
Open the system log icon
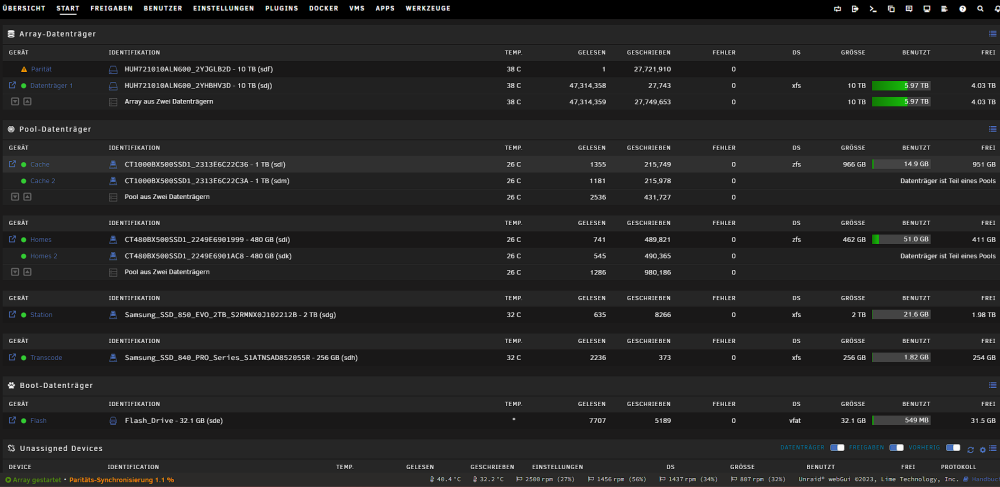click(945, 9)
